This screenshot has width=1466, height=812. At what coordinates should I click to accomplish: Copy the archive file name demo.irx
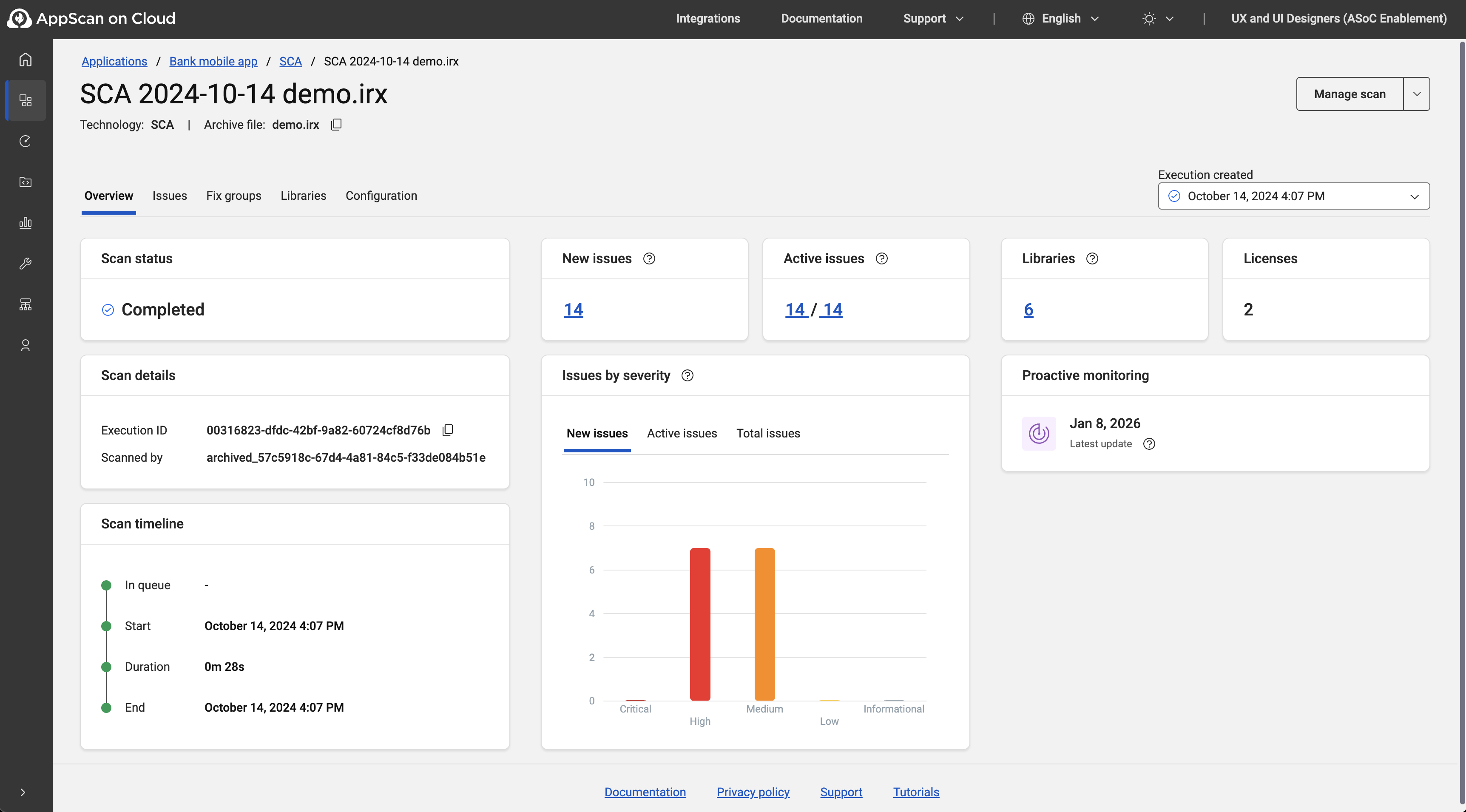336,125
